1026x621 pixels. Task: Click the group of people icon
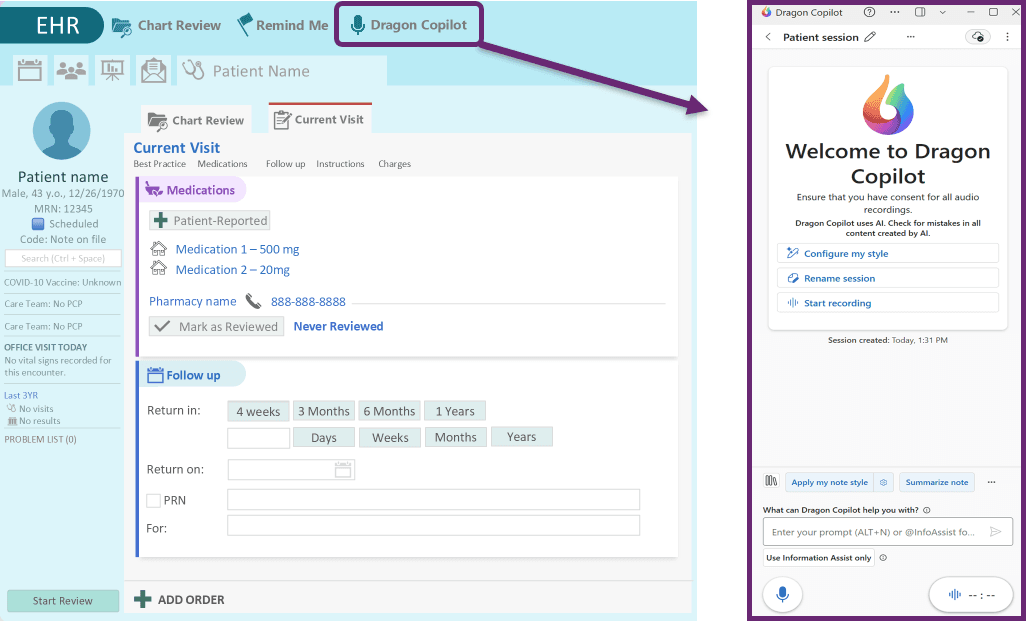point(71,70)
